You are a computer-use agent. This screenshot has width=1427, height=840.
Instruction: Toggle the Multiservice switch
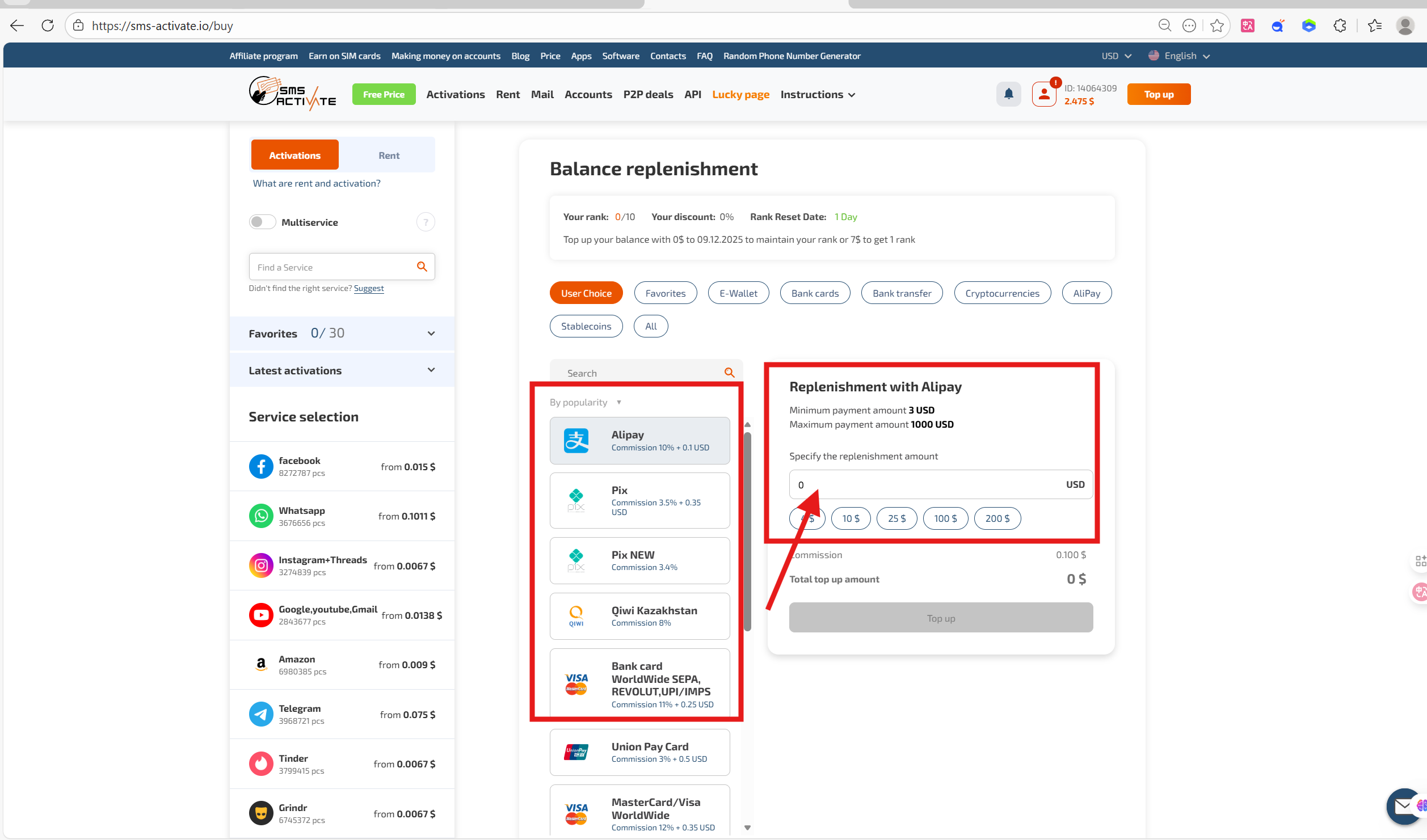262,222
